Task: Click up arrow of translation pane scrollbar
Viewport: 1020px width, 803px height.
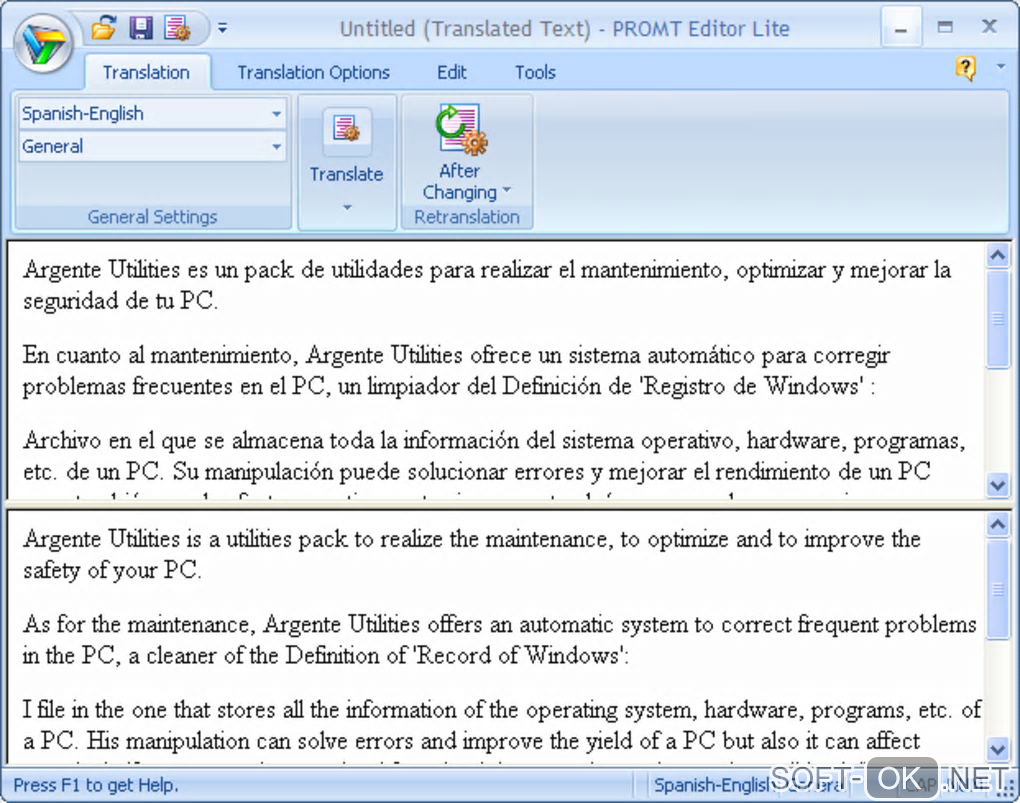Action: pyautogui.click(x=997, y=524)
